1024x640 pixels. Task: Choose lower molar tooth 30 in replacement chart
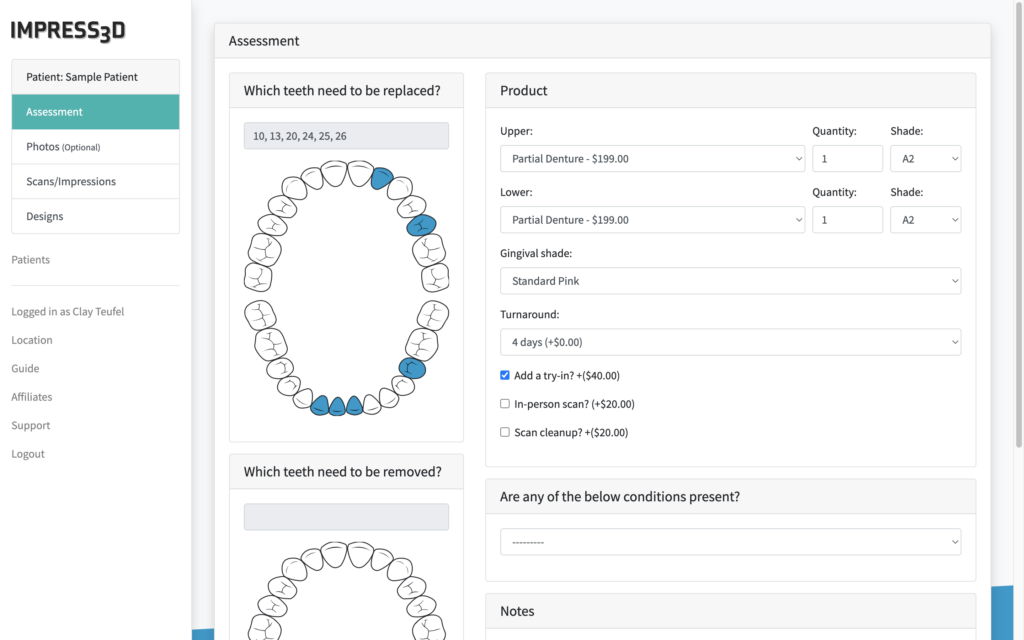click(271, 344)
